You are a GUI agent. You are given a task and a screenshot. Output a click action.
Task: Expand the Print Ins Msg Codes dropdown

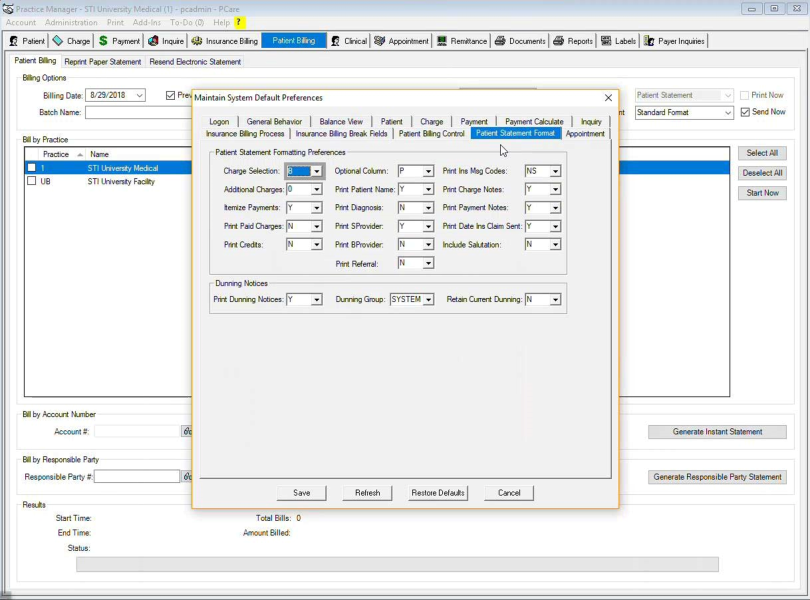click(555, 172)
